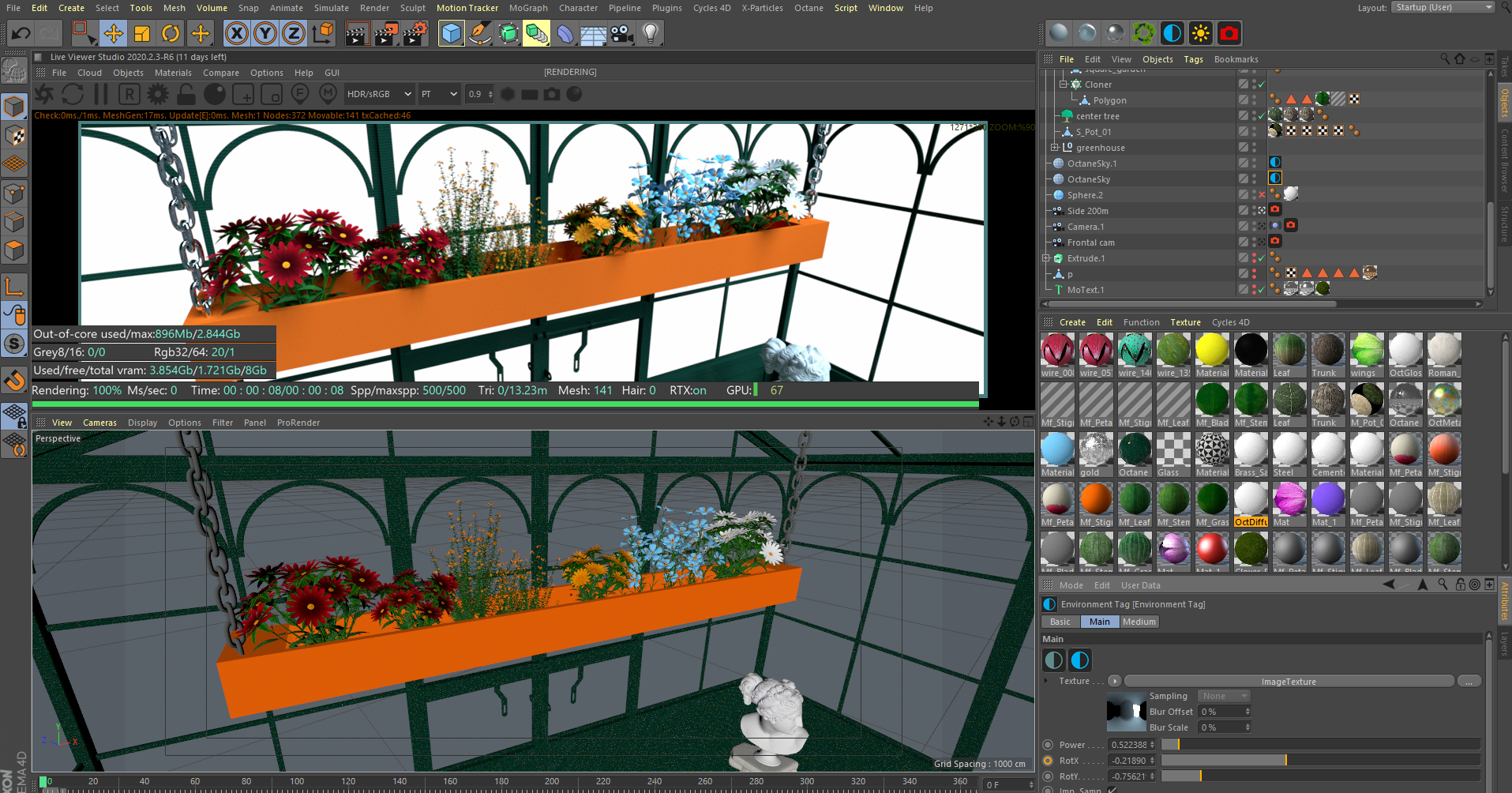Click the Spline Pen tool icon
The height and width of the screenshot is (793, 1512).
coord(479,33)
